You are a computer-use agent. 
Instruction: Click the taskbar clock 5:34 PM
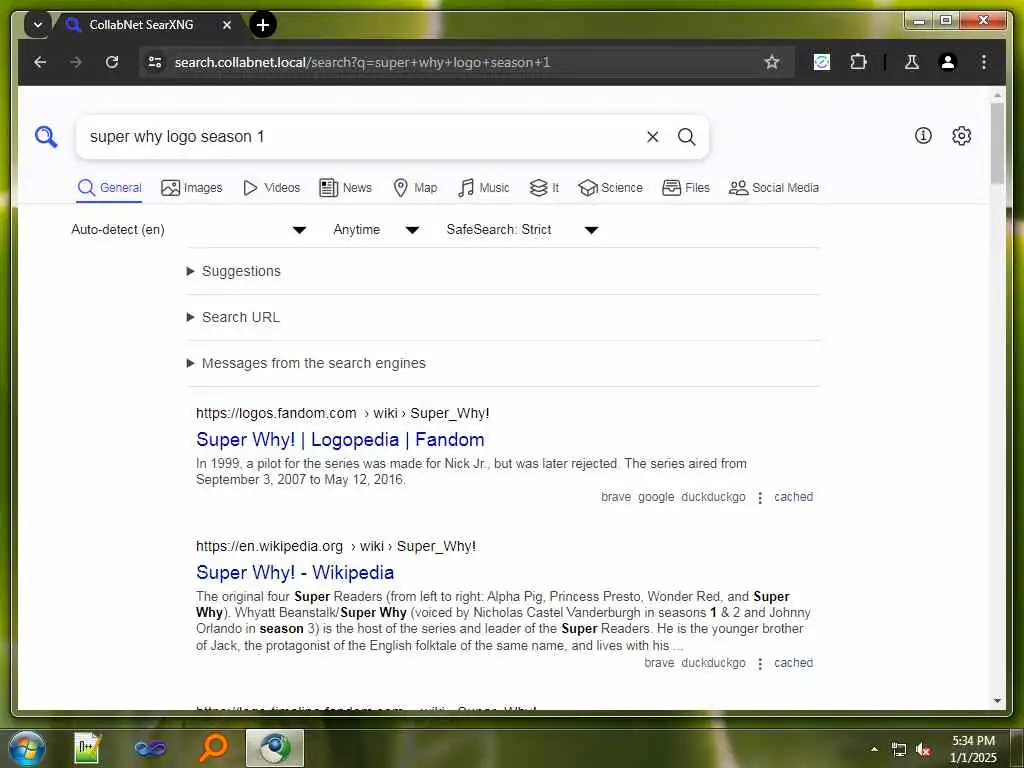[x=973, y=749]
